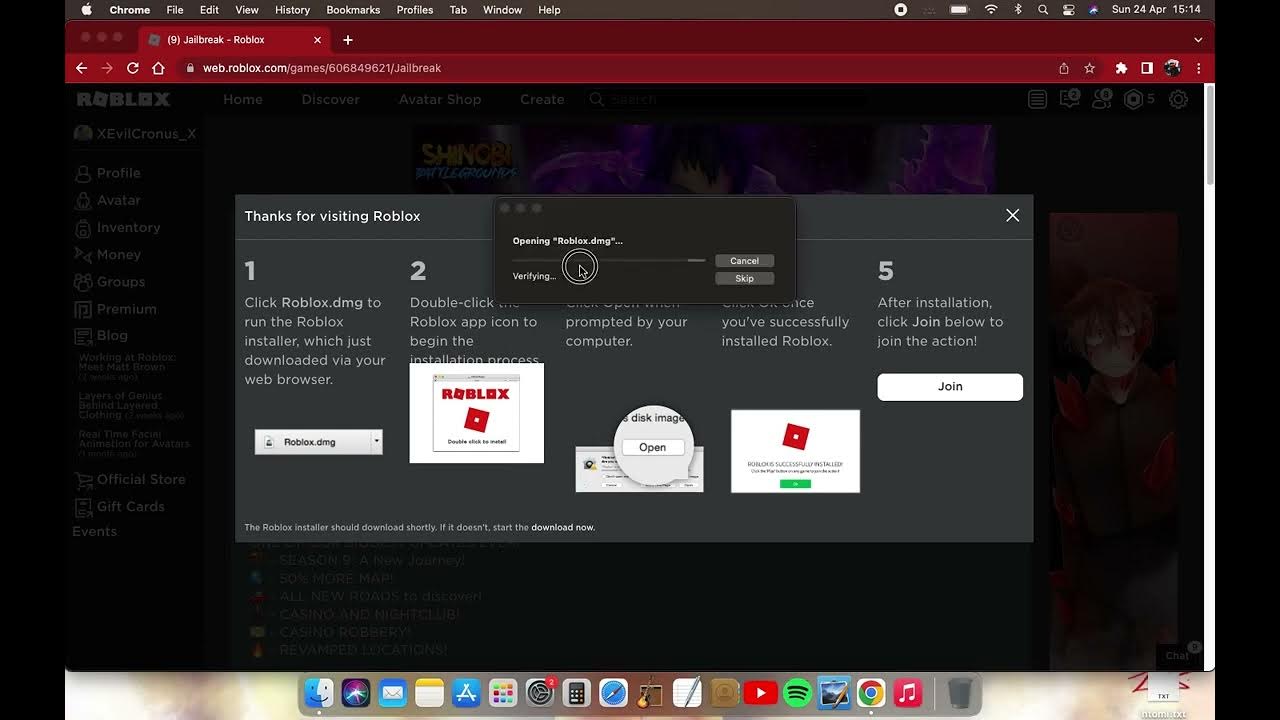Open Official Store in sidebar
This screenshot has height=720, width=1280.
click(x=130, y=480)
